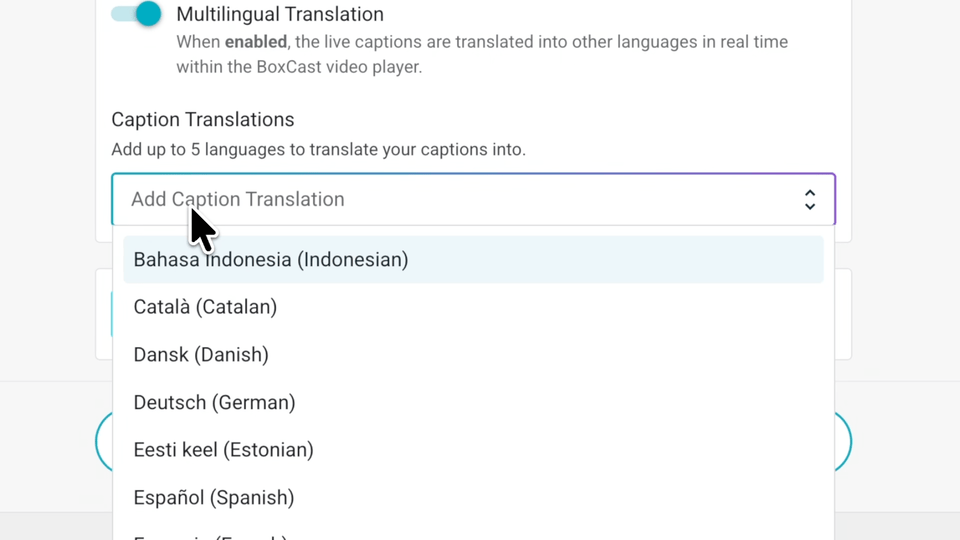Toggle the Multilingual Translation switch off
This screenshot has height=540, width=960.
tap(137, 14)
